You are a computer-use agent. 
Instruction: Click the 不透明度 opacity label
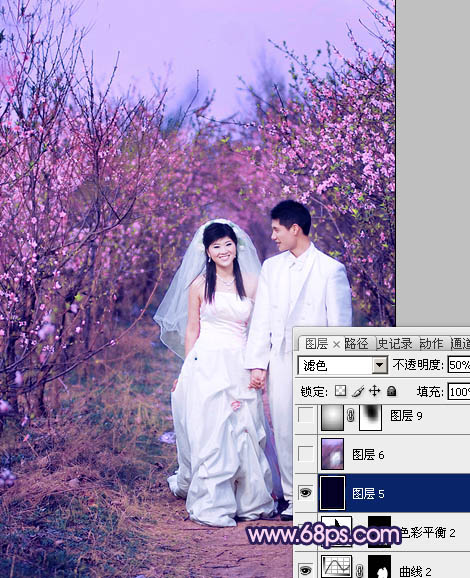pyautogui.click(x=418, y=365)
